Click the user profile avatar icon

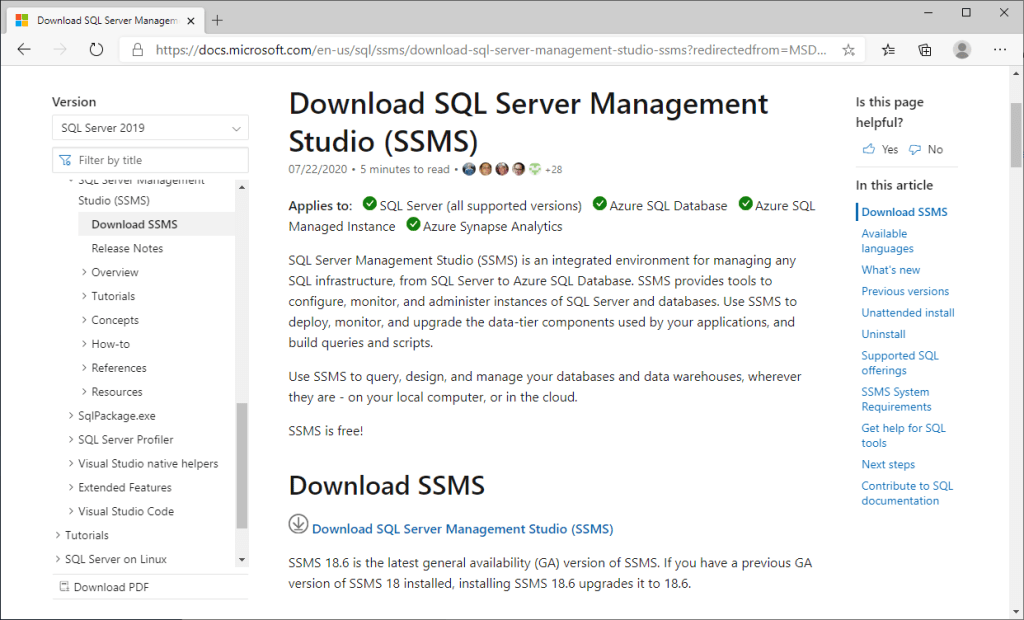962,49
